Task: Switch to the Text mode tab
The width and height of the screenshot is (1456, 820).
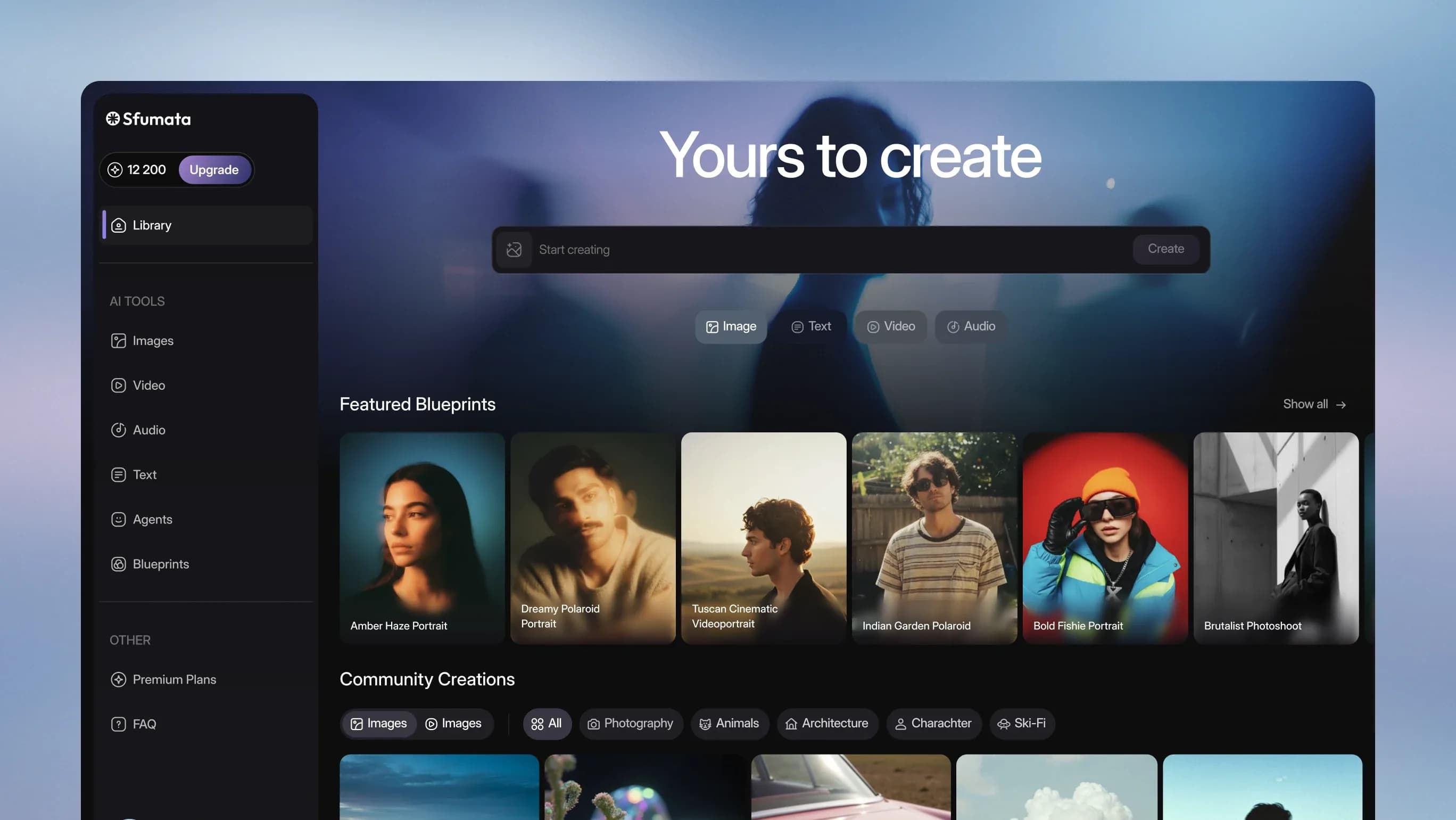Action: tap(811, 326)
